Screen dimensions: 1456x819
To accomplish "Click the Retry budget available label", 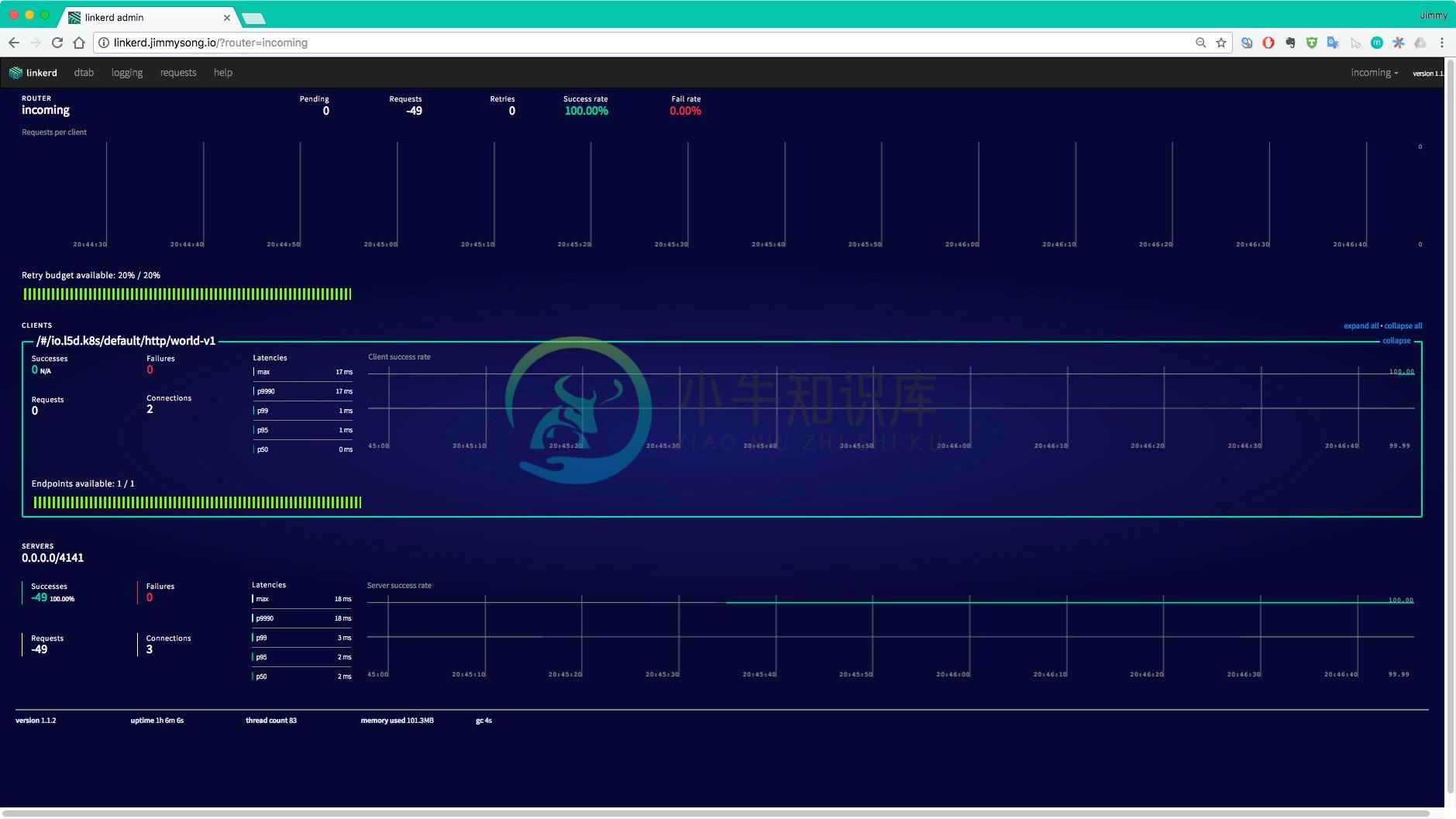I will coord(91,276).
